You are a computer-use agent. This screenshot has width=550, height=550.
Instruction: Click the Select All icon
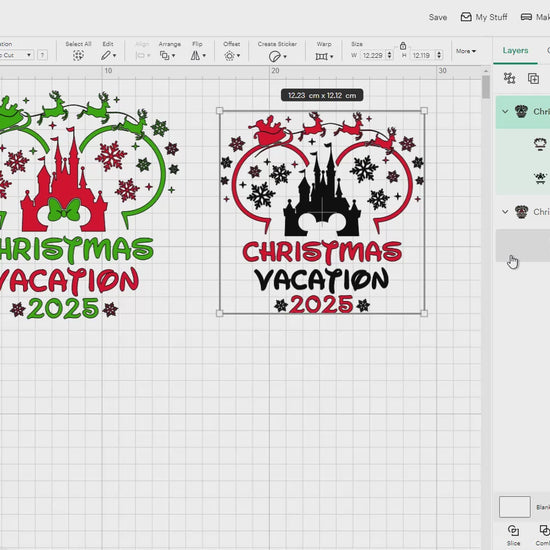(x=78, y=55)
